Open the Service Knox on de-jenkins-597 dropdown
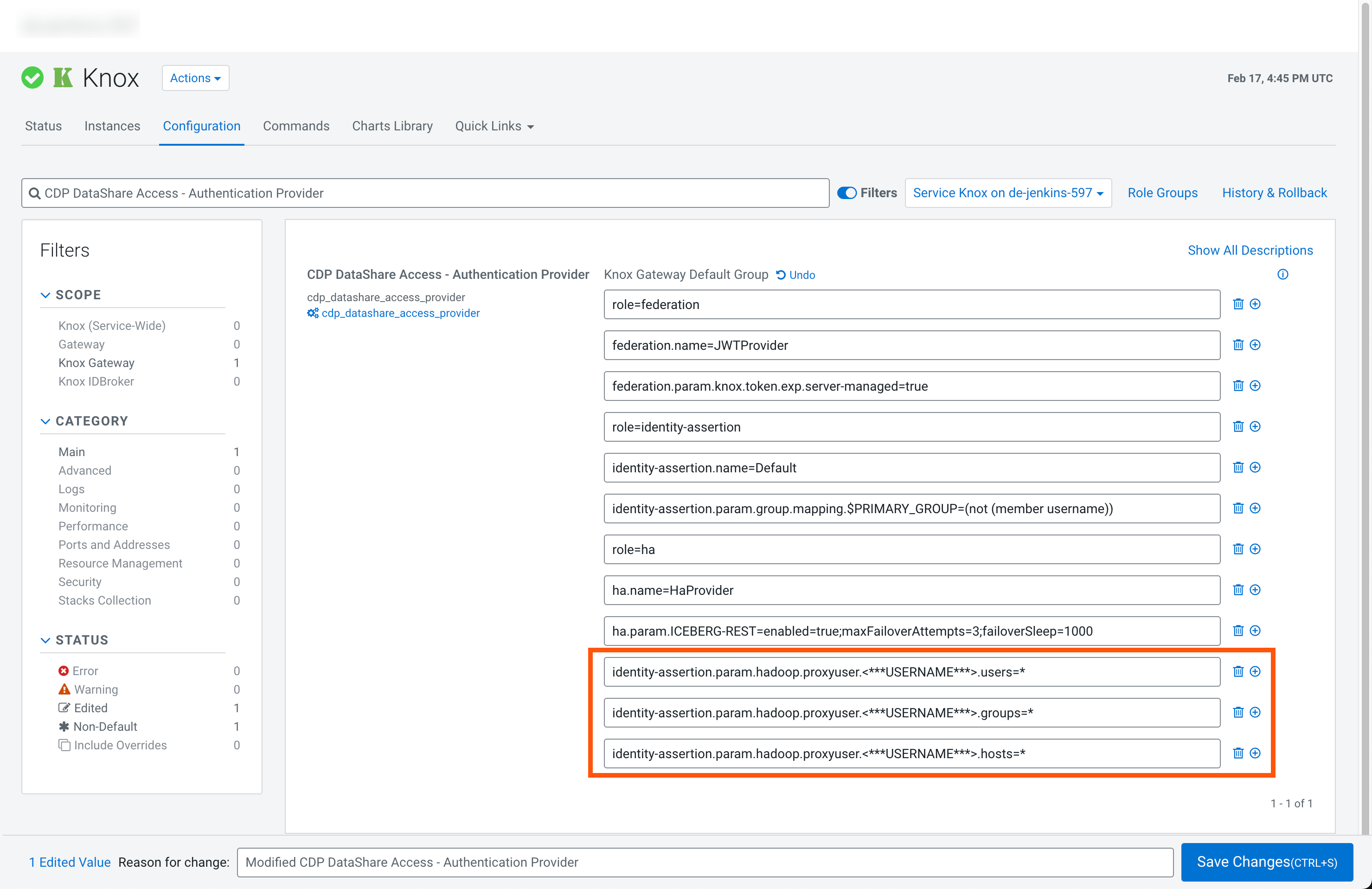Screen dimensions: 1372x889 (1008, 193)
